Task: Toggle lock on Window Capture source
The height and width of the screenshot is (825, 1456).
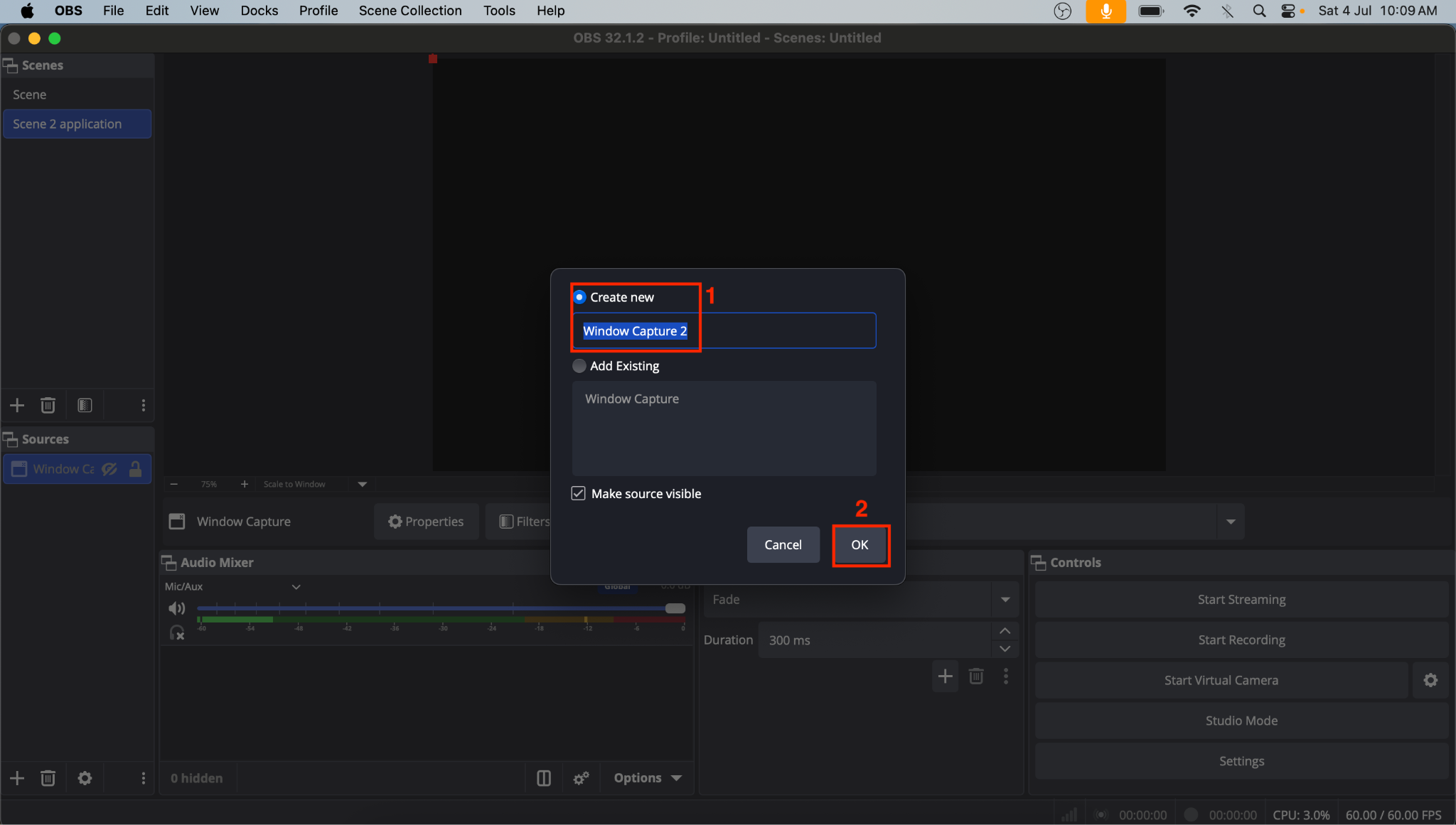Action: pos(135,469)
